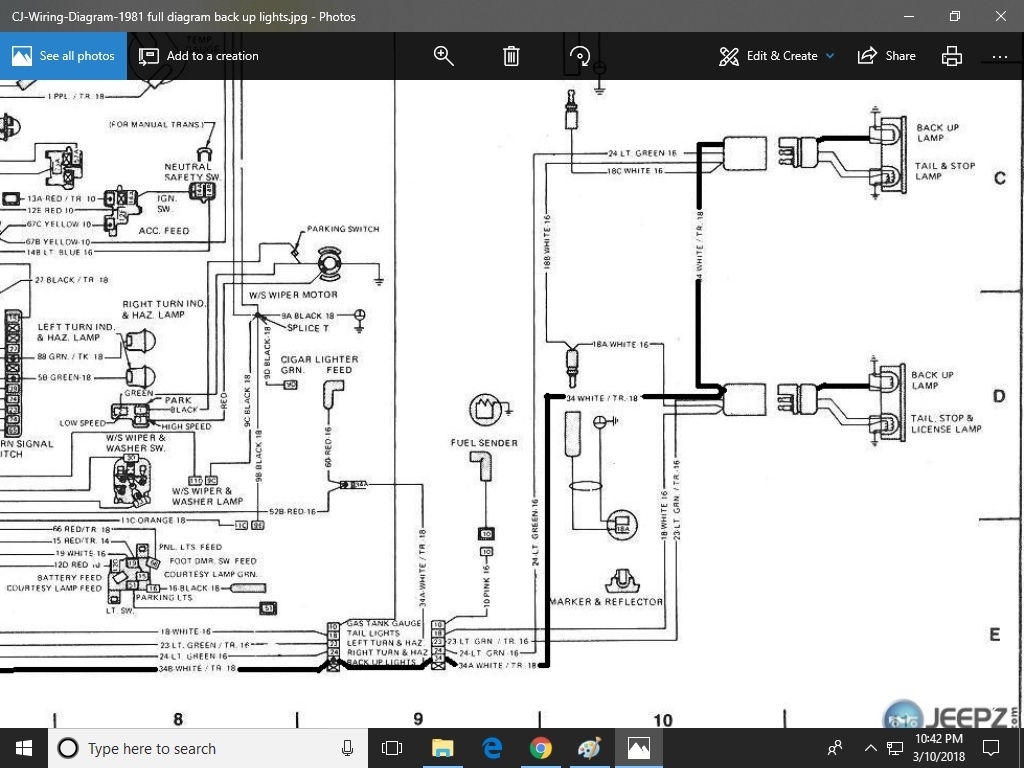Delete the photo with trash icon
Viewport: 1024px width, 768px height.
[x=511, y=56]
